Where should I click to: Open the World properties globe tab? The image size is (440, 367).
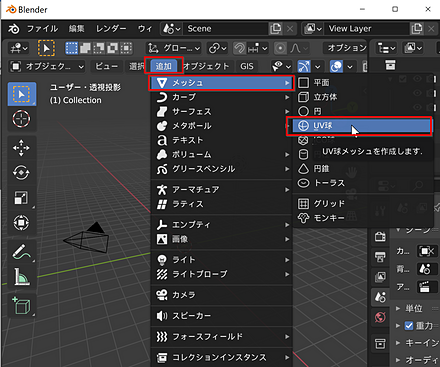tap(380, 317)
